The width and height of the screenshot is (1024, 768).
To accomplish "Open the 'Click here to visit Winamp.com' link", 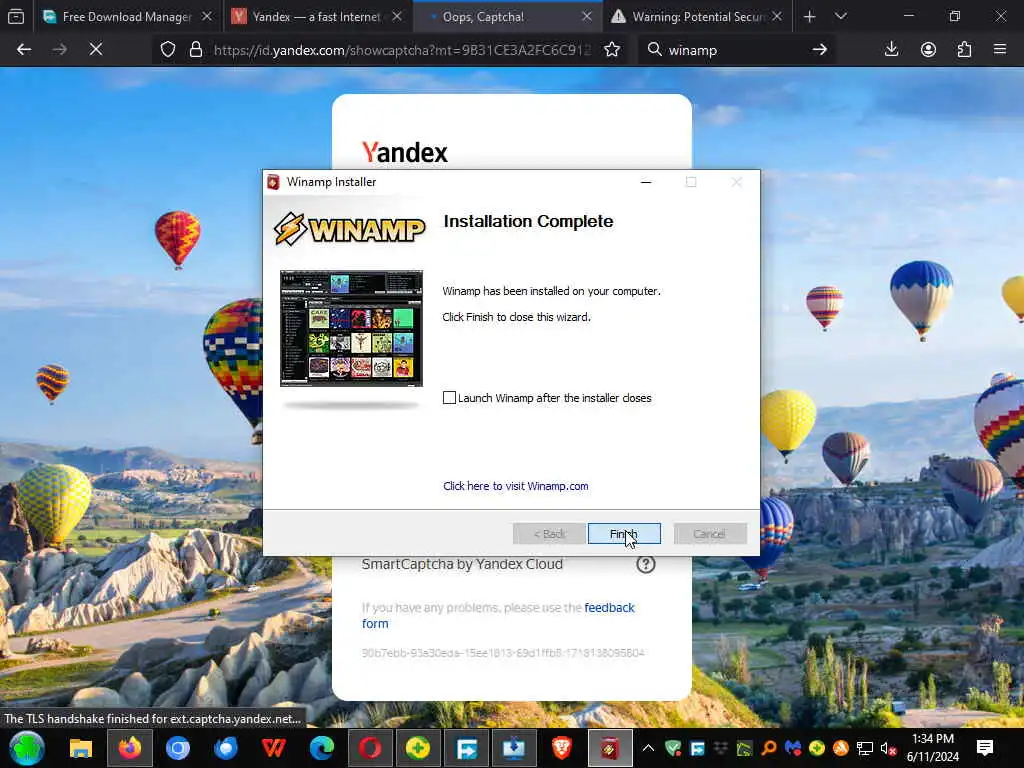I will (515, 486).
